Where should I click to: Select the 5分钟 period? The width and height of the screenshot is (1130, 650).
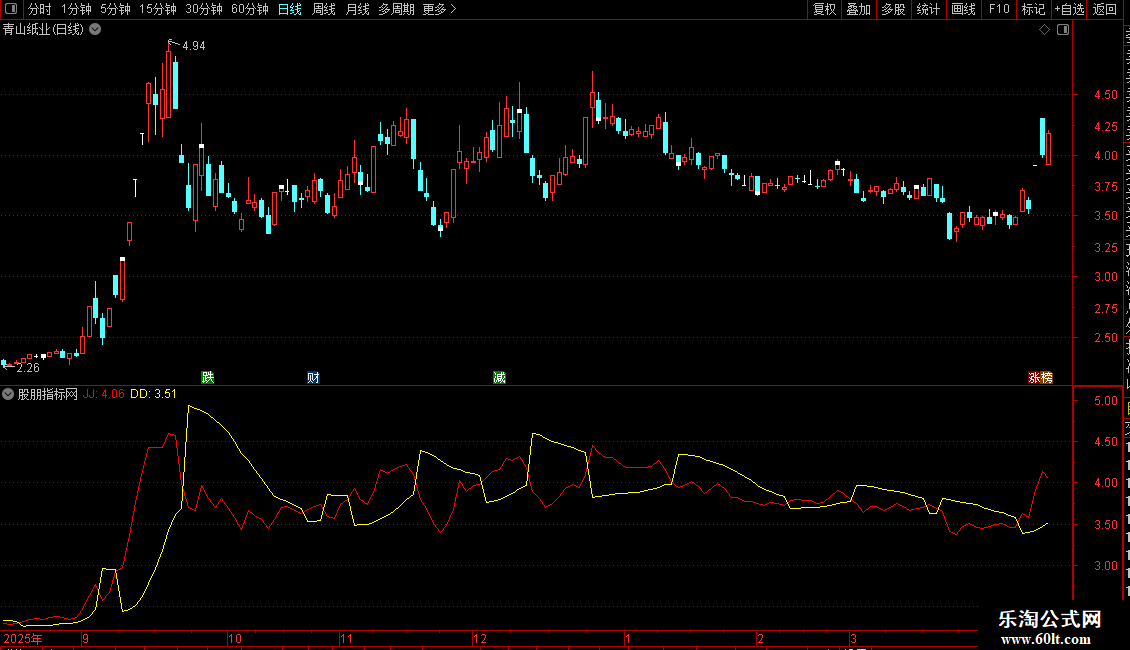(115, 9)
